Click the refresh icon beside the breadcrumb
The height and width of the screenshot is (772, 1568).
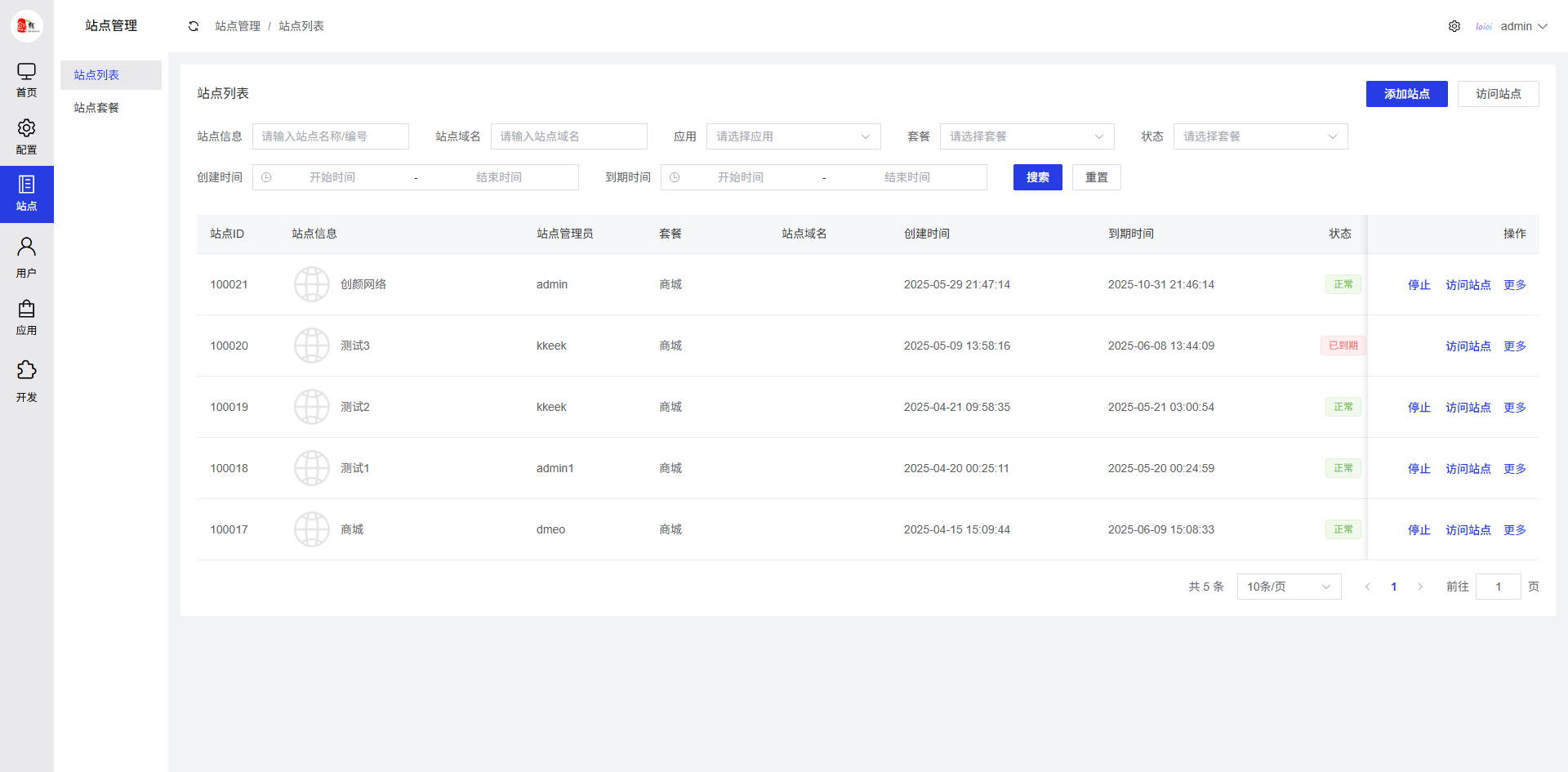[194, 25]
